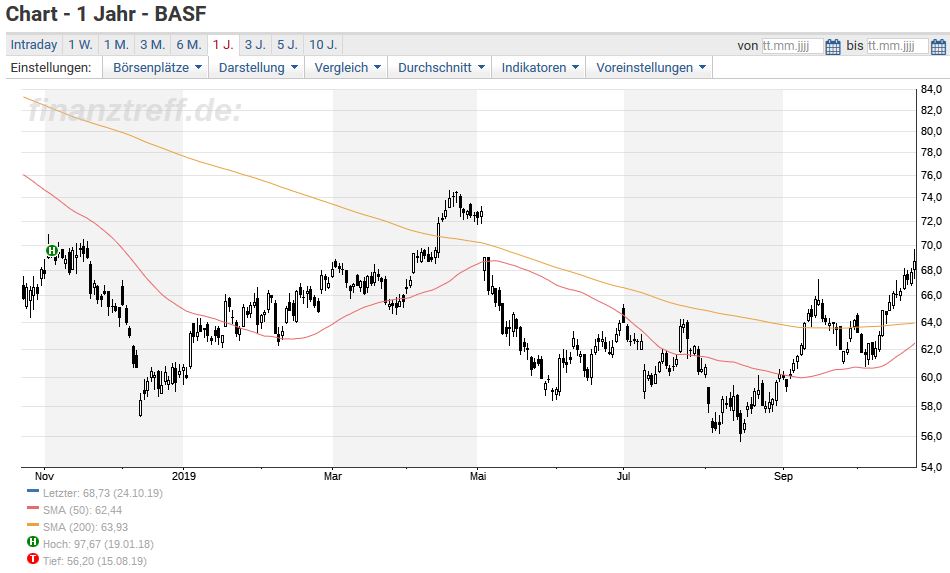Open the 'bis' date calendar picker icon
Viewport: 950px width, 573px height.
point(938,47)
